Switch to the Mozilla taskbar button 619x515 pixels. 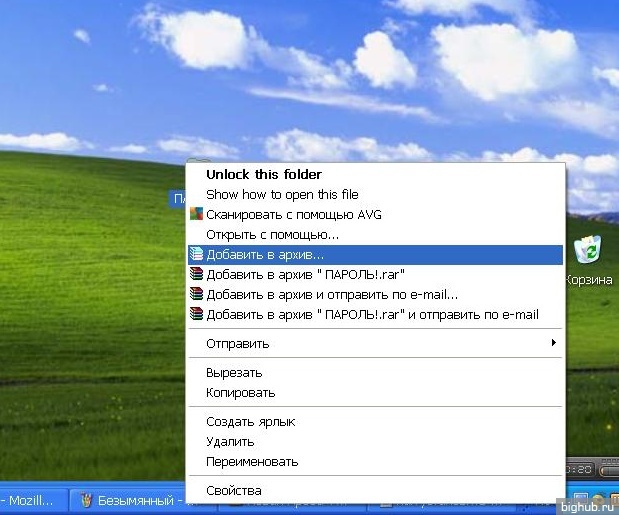pos(32,500)
